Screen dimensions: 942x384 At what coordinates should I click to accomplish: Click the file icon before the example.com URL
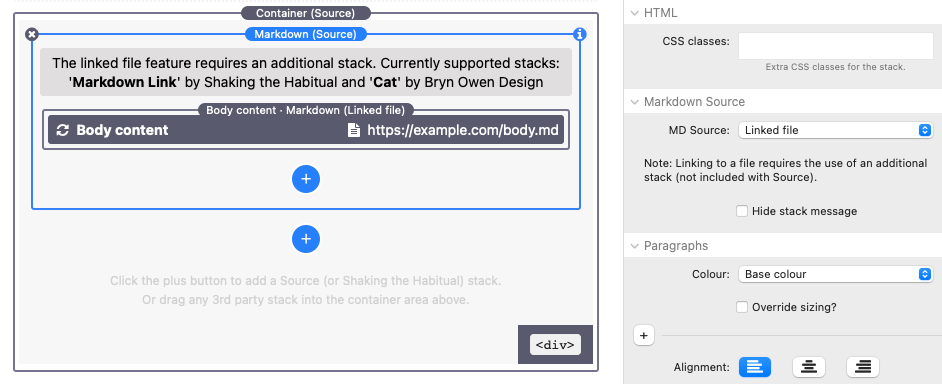pos(354,130)
